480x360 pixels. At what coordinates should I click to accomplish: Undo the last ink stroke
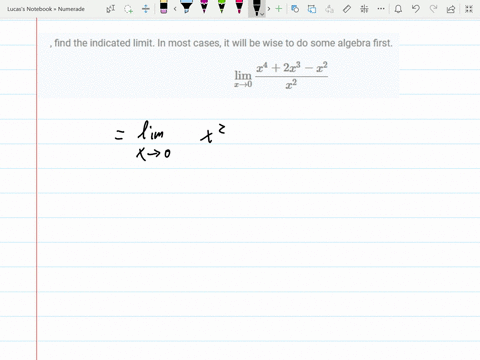pos(415,9)
